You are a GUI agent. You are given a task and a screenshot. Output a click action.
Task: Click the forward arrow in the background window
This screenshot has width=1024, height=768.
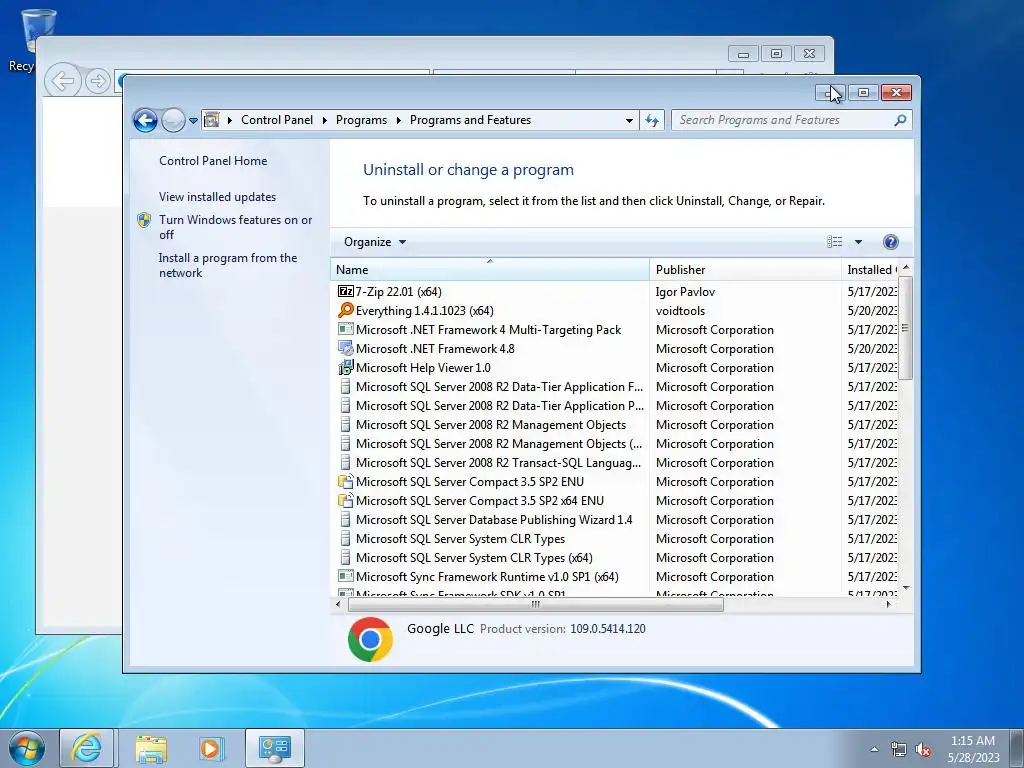click(98, 82)
